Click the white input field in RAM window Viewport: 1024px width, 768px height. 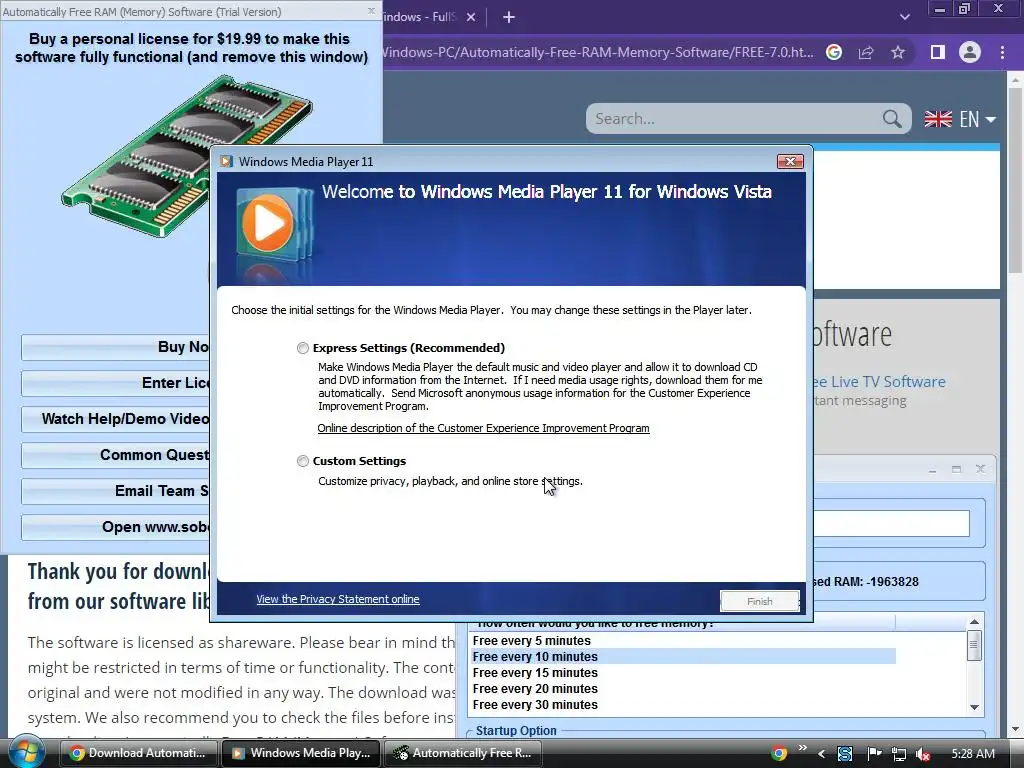coord(891,523)
